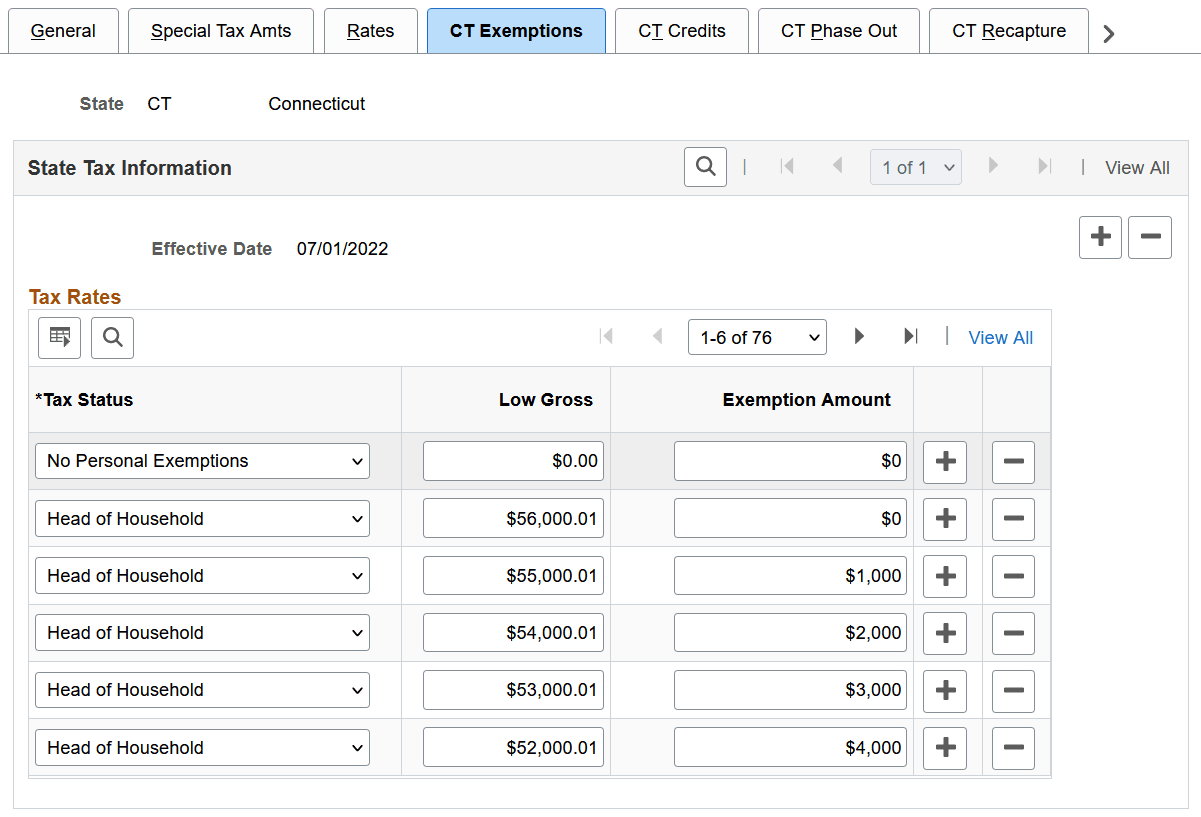Open the No Personal Exemptions tax status dropdown
Viewport: 1201px width, 817px height.
coord(202,461)
